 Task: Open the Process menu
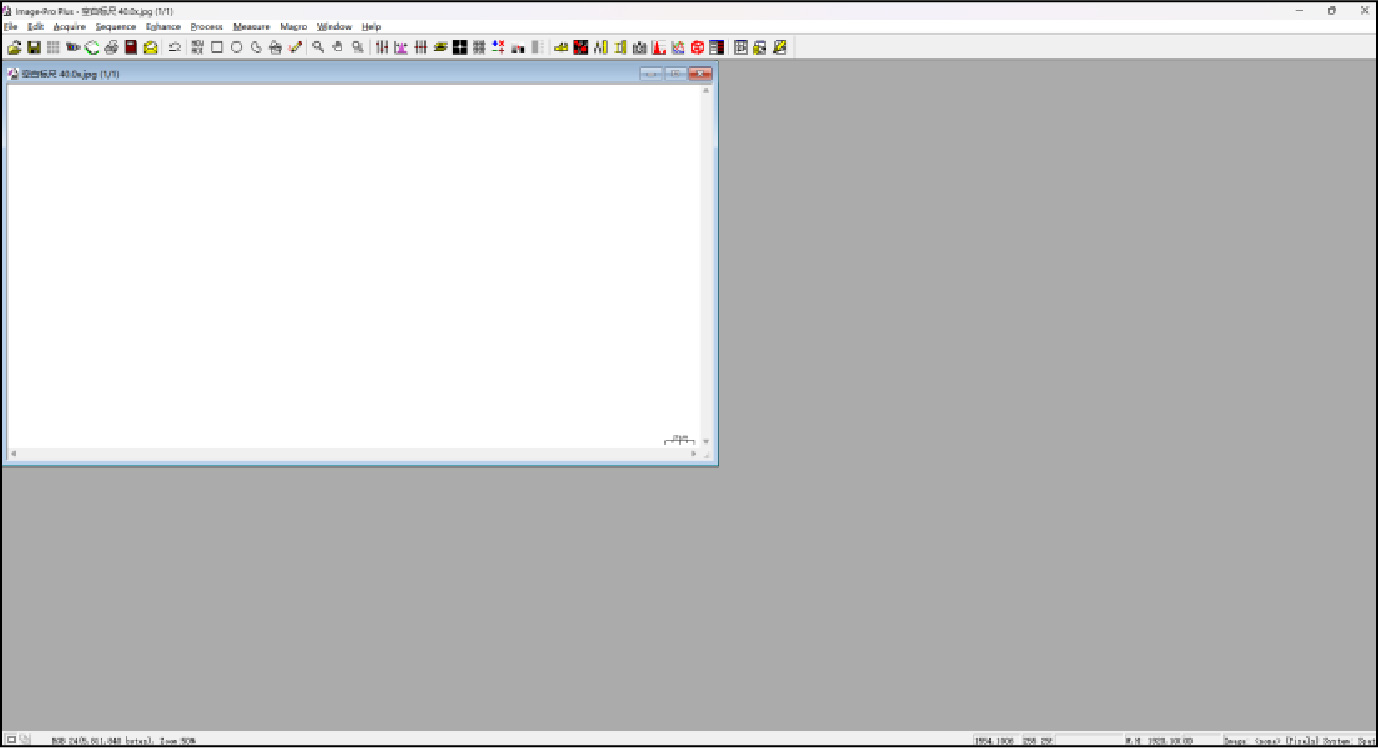click(x=206, y=27)
